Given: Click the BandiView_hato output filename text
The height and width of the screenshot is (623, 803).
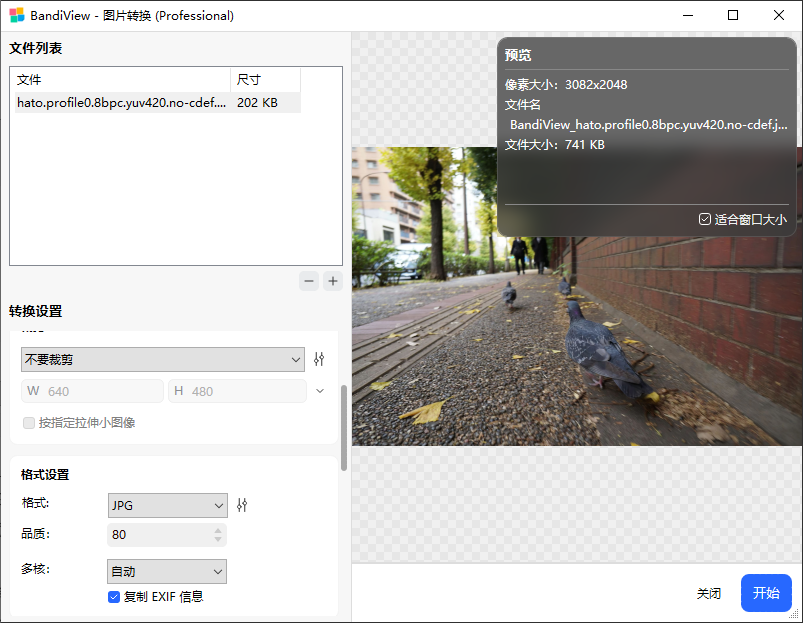Looking at the screenshot, I should (x=648, y=125).
